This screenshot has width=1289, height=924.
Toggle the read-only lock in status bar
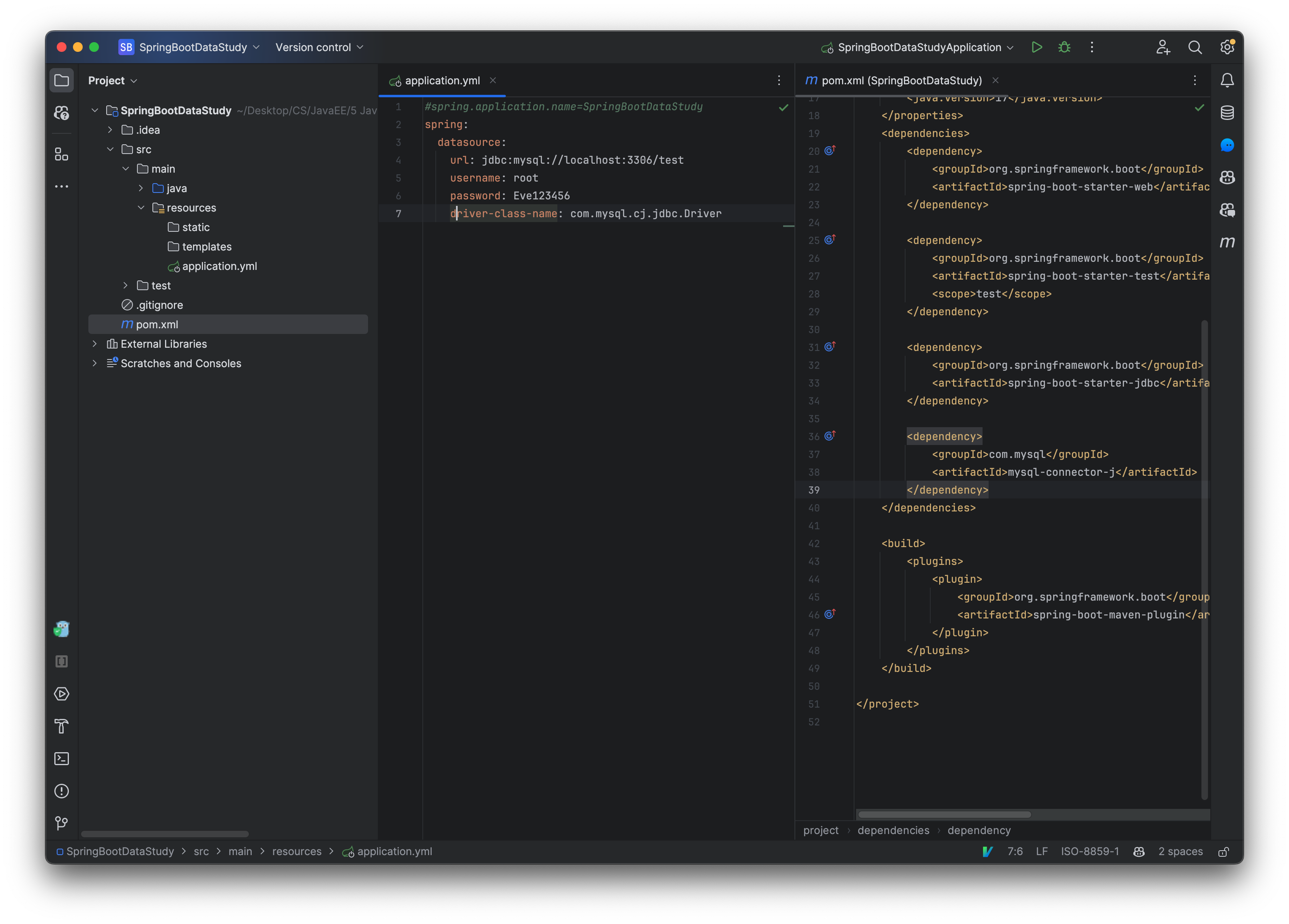(x=1224, y=851)
